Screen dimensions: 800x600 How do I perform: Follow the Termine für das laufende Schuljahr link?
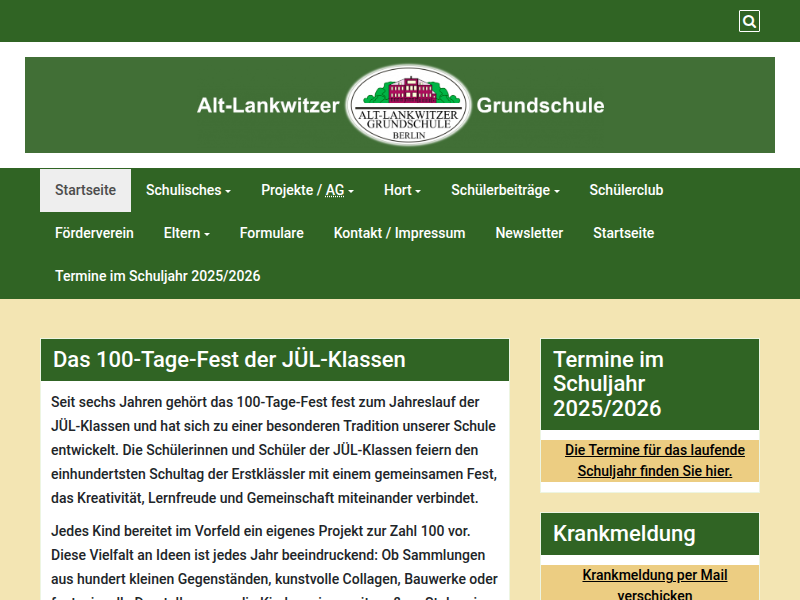tap(649, 460)
